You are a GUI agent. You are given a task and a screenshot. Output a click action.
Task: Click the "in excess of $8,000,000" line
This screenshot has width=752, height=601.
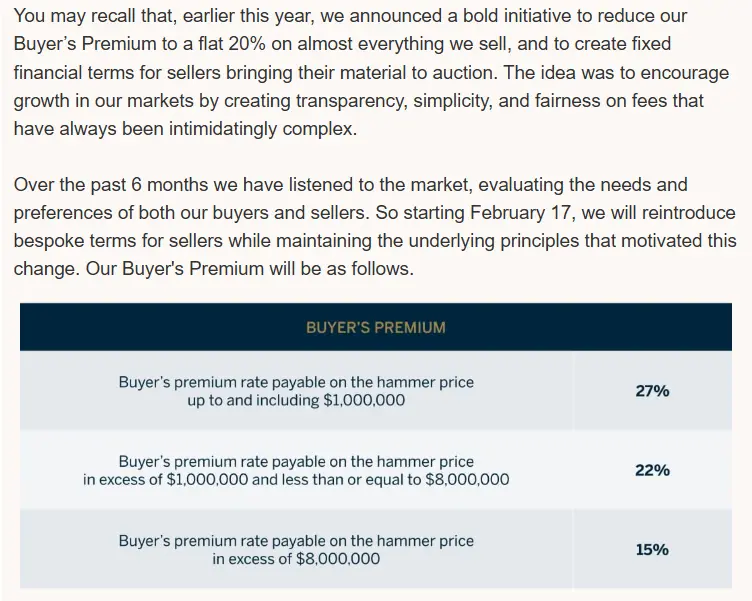click(x=296, y=559)
